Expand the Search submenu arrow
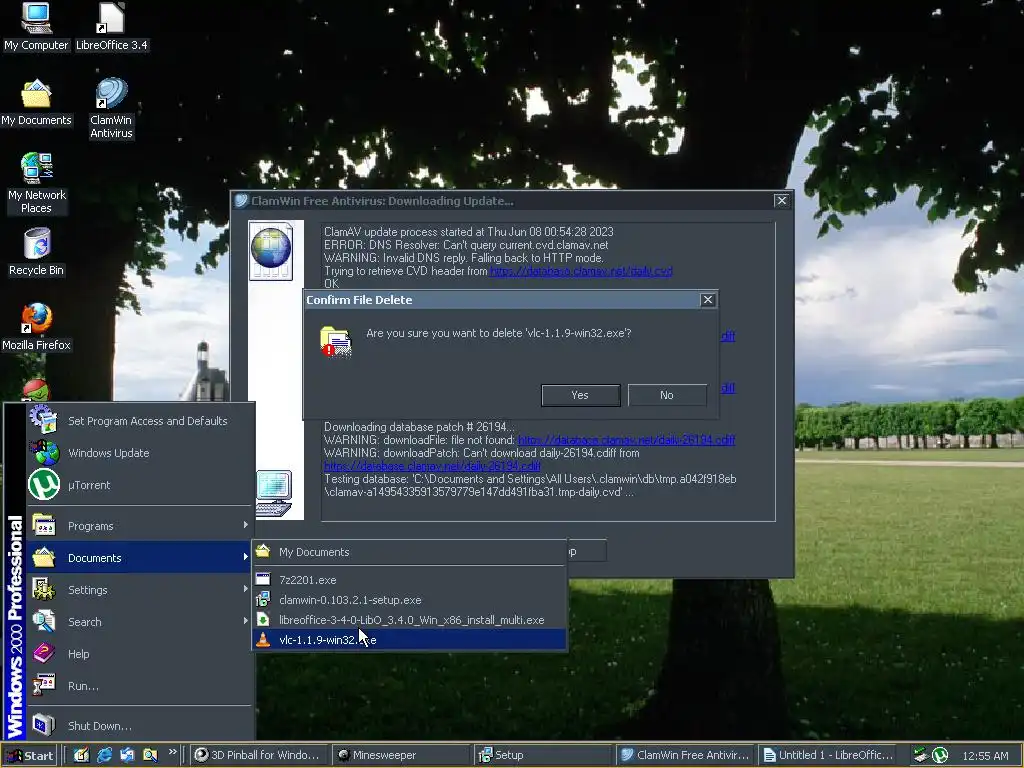This screenshot has width=1024, height=768. click(x=246, y=621)
